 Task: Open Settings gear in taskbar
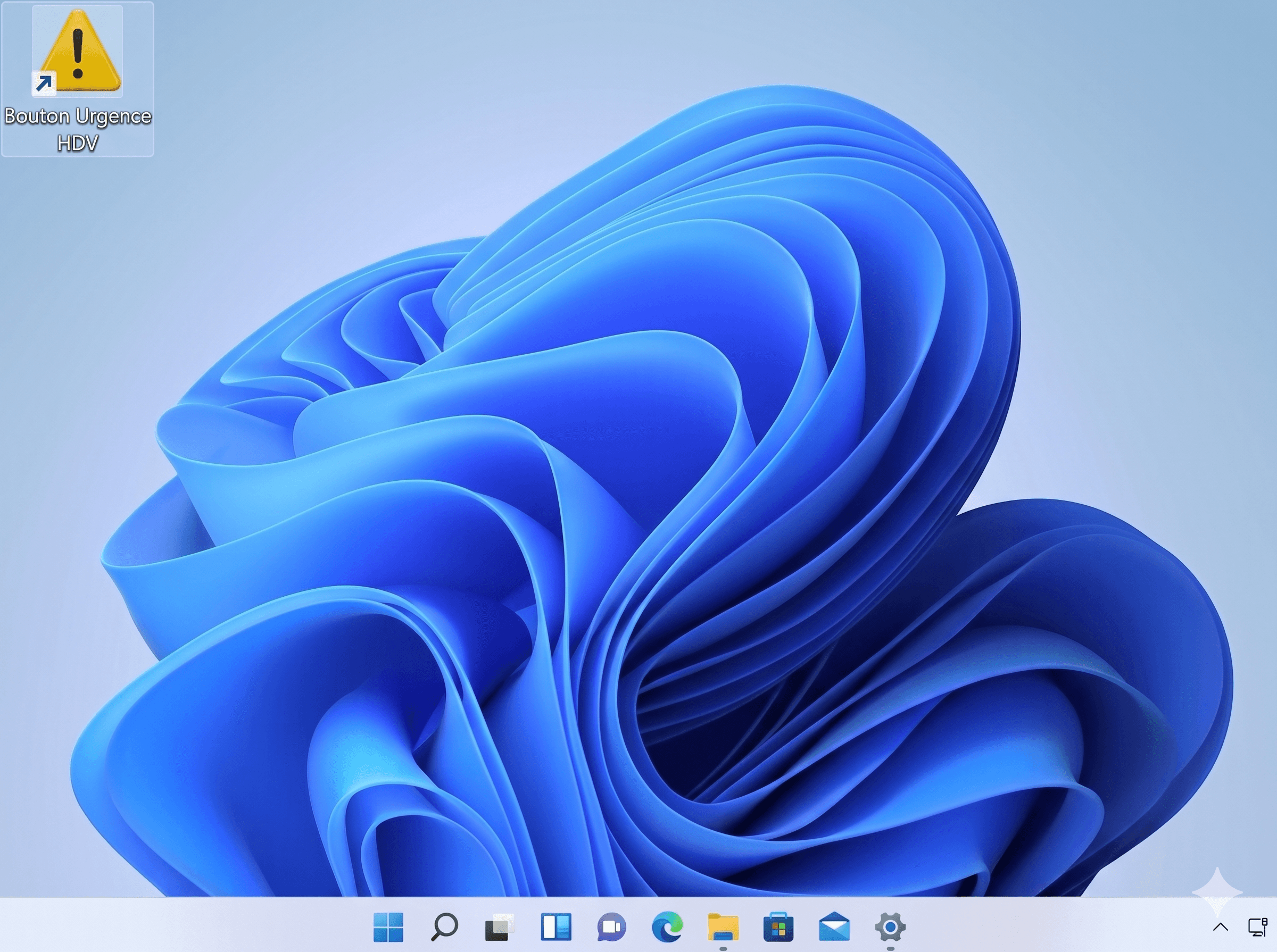coord(890,927)
